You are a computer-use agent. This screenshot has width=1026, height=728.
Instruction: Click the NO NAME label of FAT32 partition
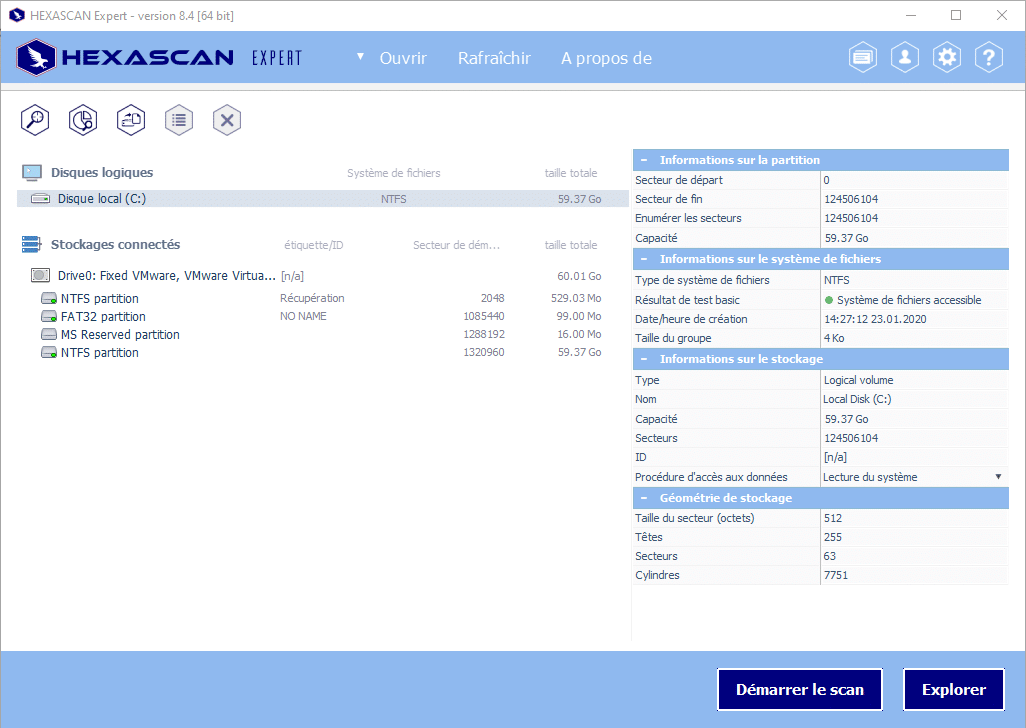[x=303, y=316]
